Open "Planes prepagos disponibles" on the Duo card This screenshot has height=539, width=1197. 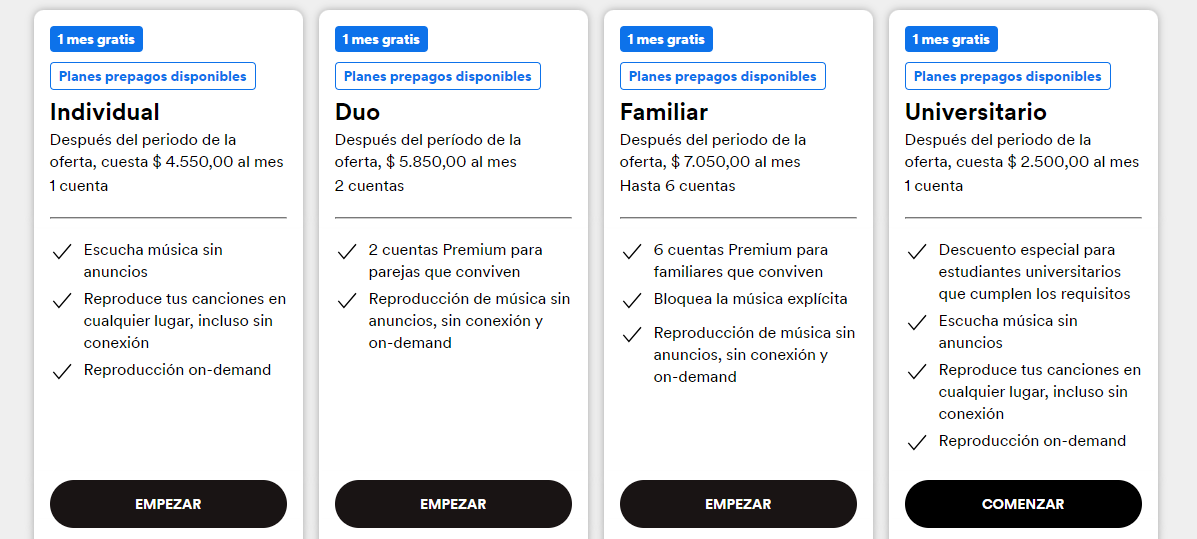pos(437,76)
